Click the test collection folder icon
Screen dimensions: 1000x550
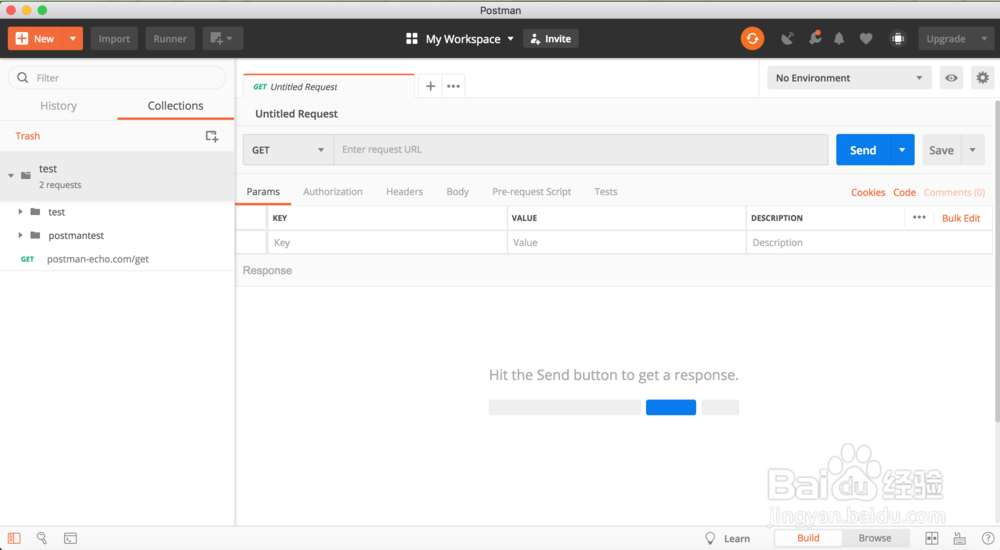26,175
